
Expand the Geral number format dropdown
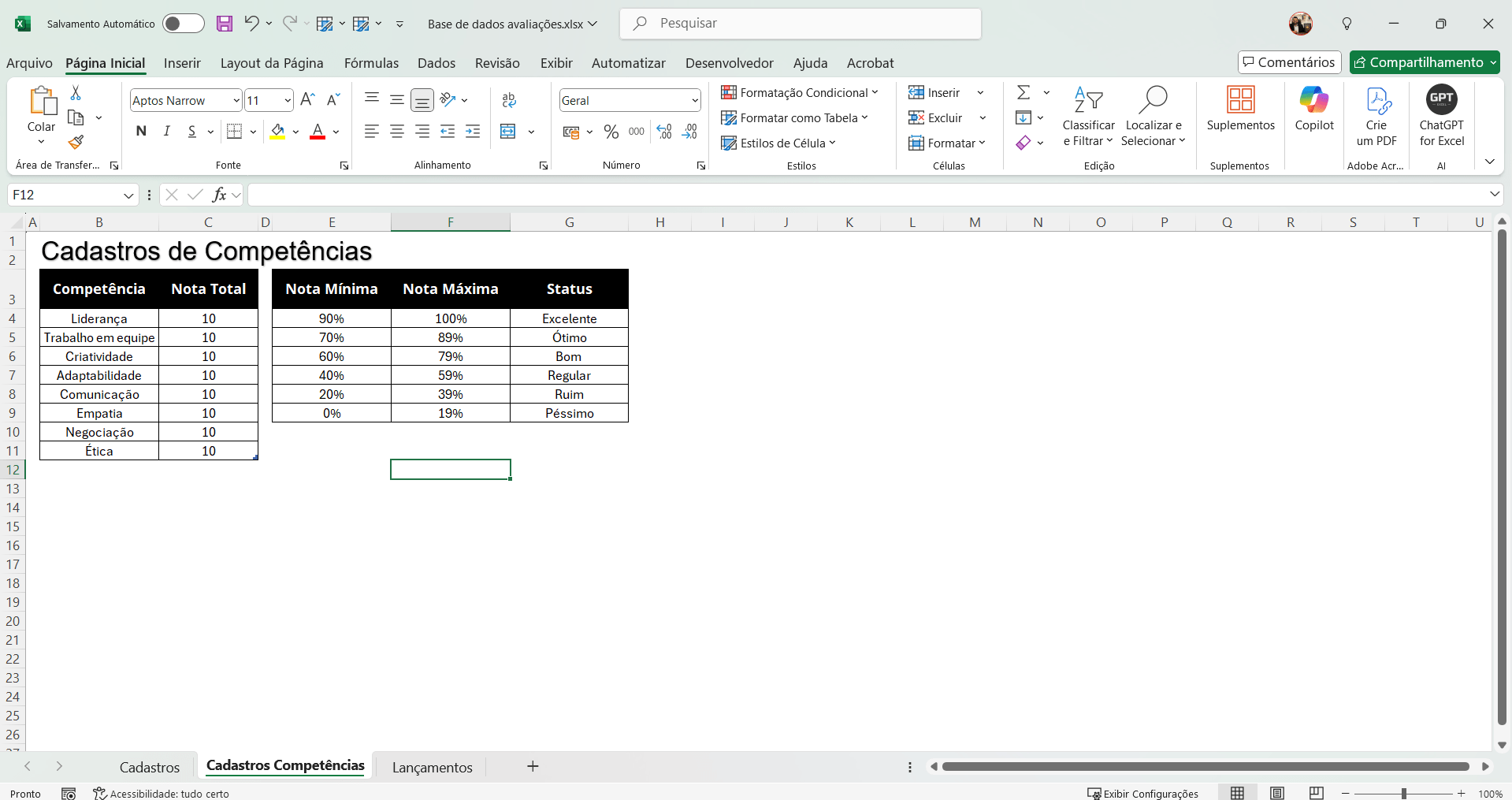[x=694, y=101]
